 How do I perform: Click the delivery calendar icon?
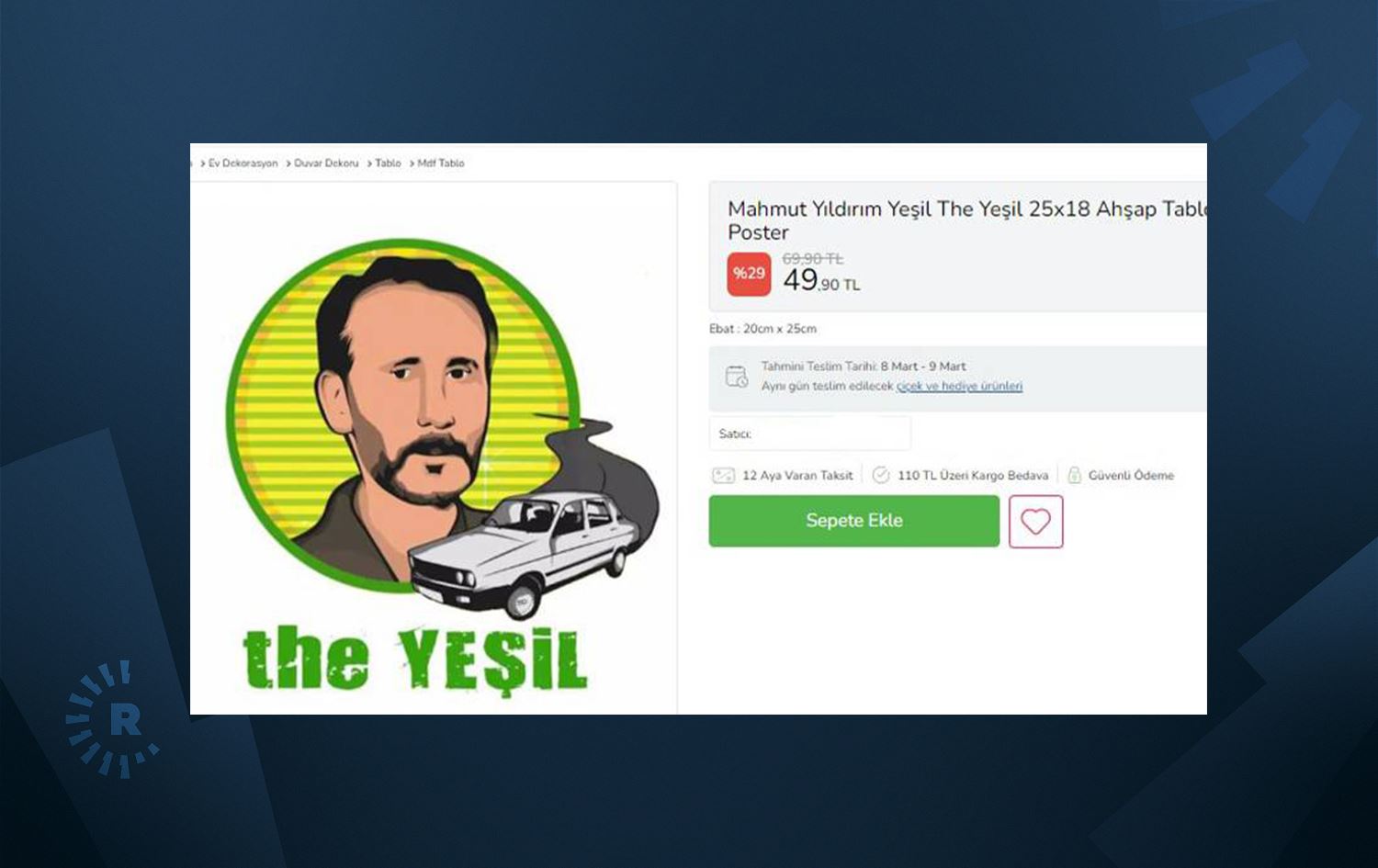pyautogui.click(x=737, y=377)
